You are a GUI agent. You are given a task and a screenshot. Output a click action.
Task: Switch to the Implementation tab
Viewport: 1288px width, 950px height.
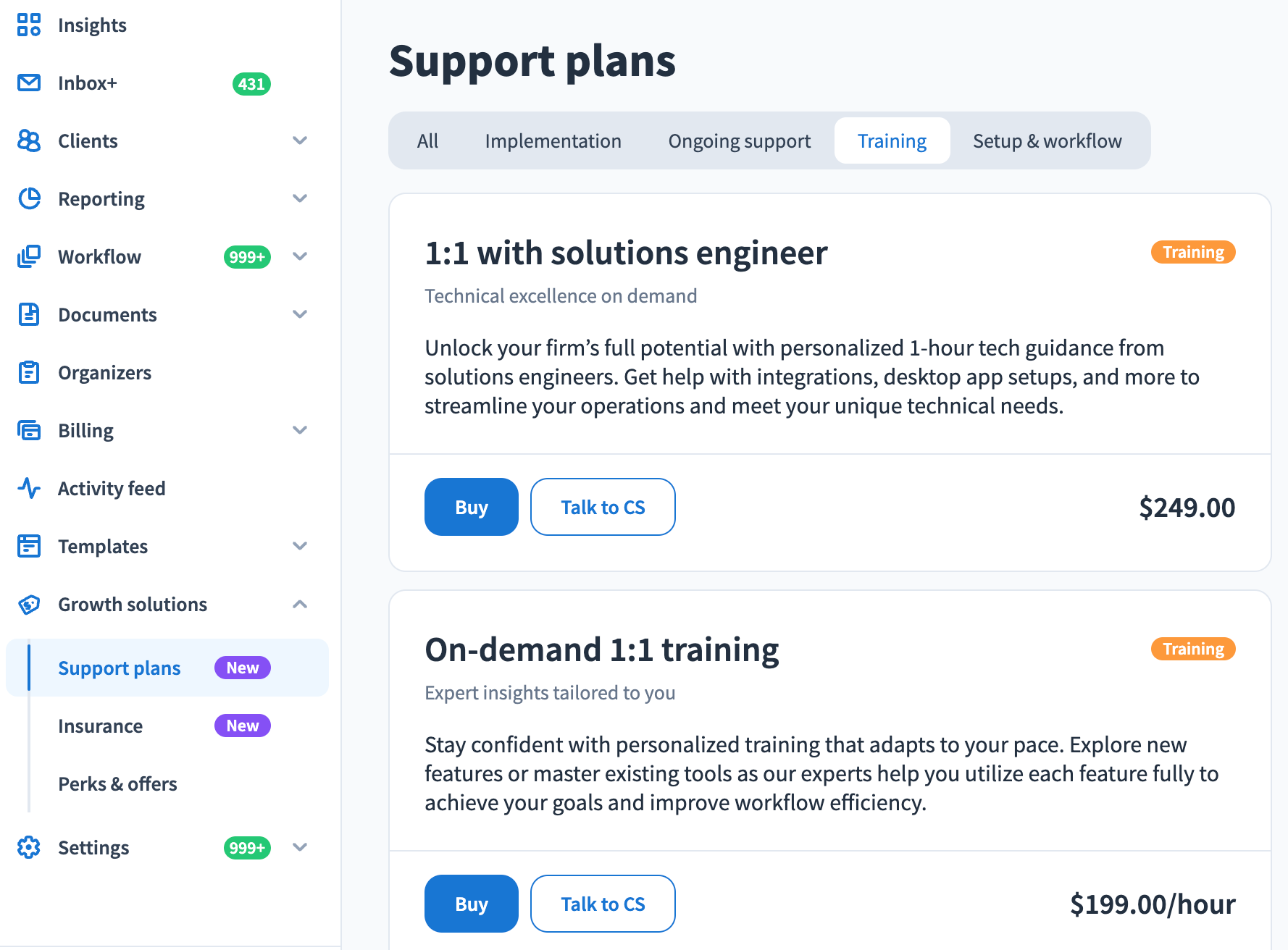[553, 140]
